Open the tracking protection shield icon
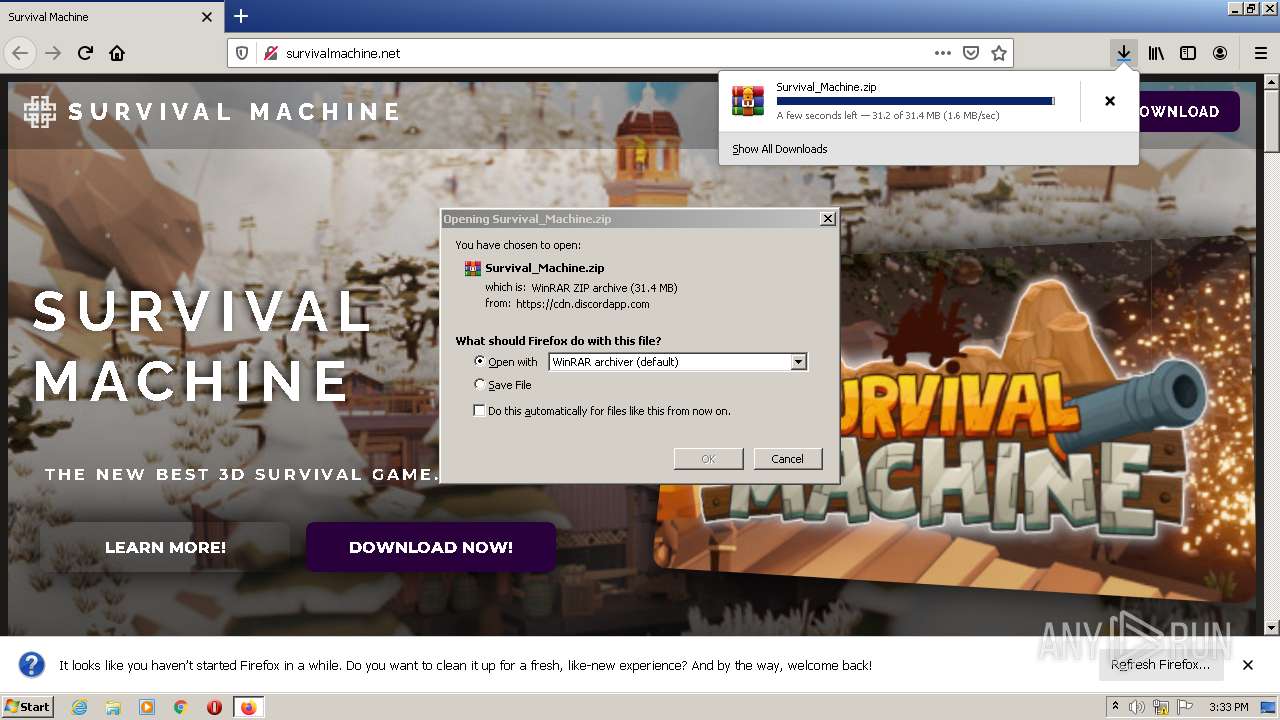1280x720 pixels. coord(242,53)
